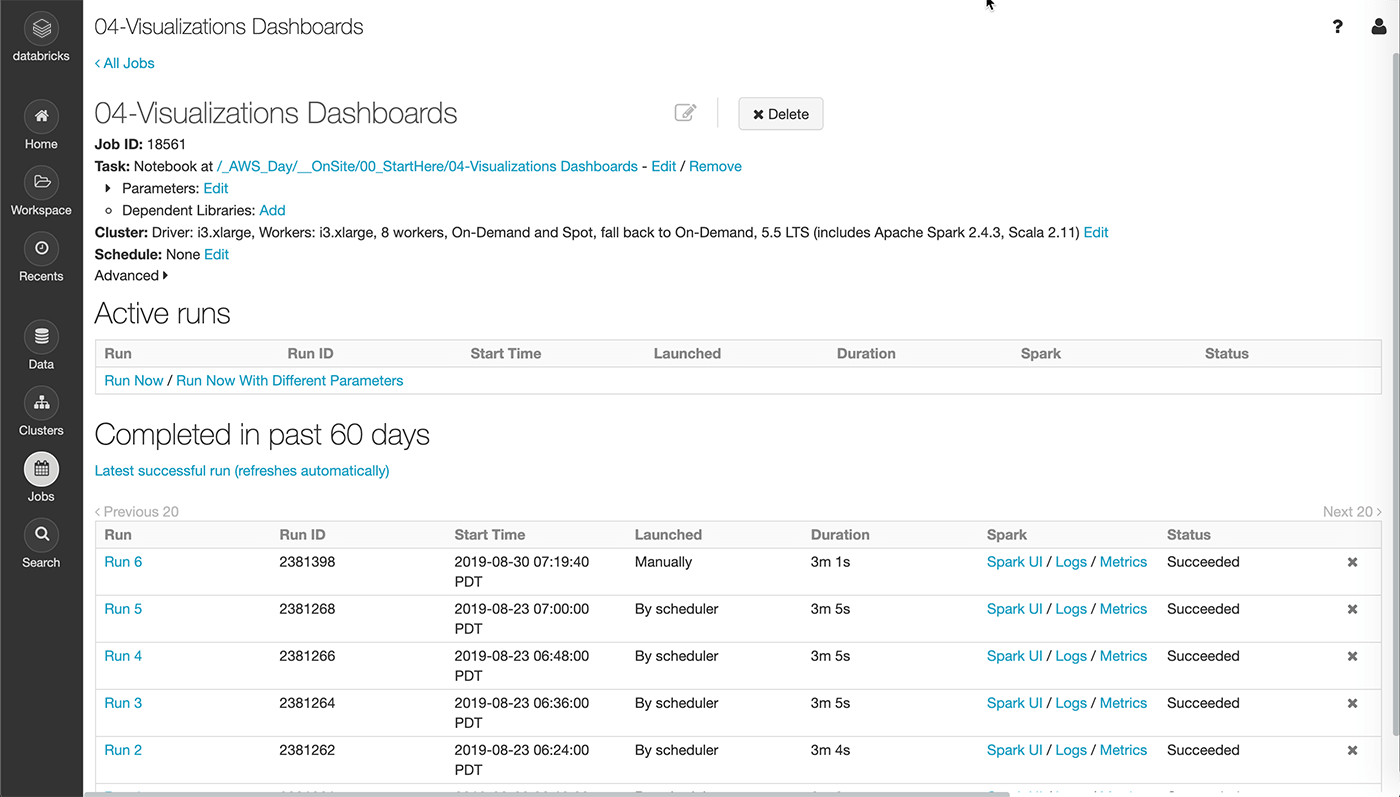This screenshot has width=1400, height=797.
Task: Open Spark UI for Run 5
Action: [1014, 609]
